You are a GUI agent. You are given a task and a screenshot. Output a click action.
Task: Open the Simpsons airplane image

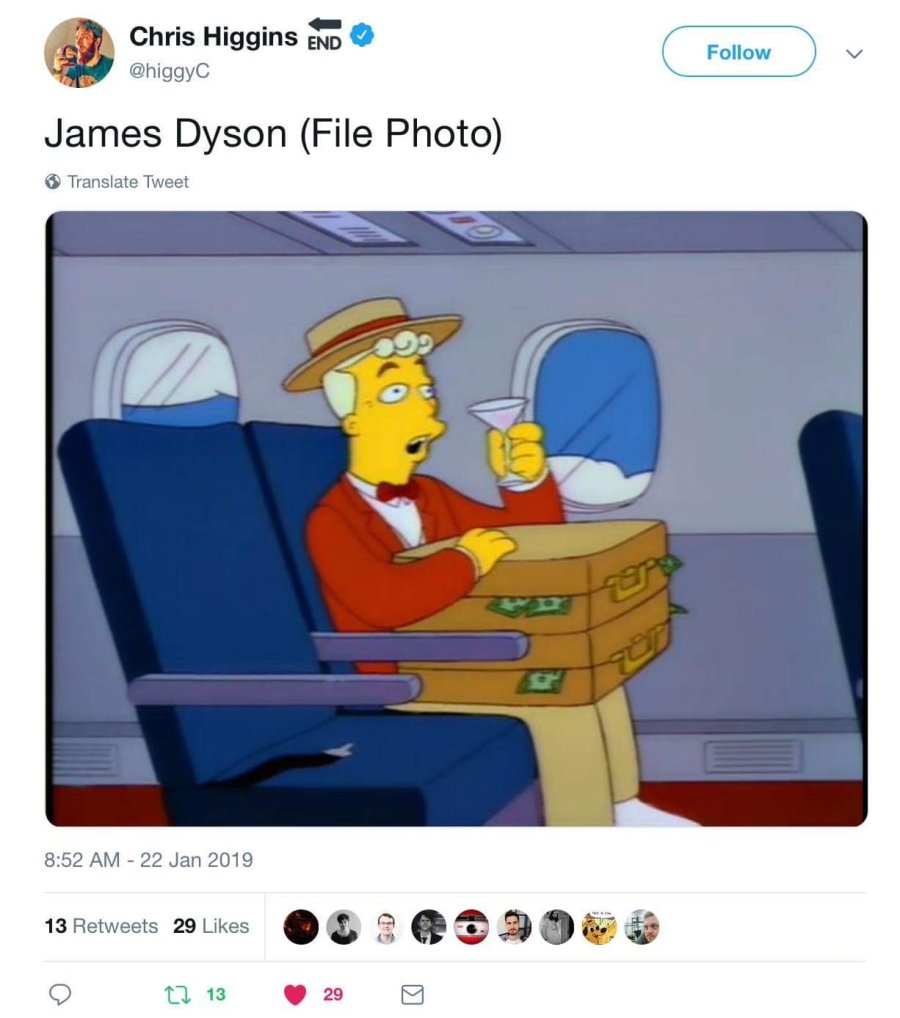click(x=456, y=518)
